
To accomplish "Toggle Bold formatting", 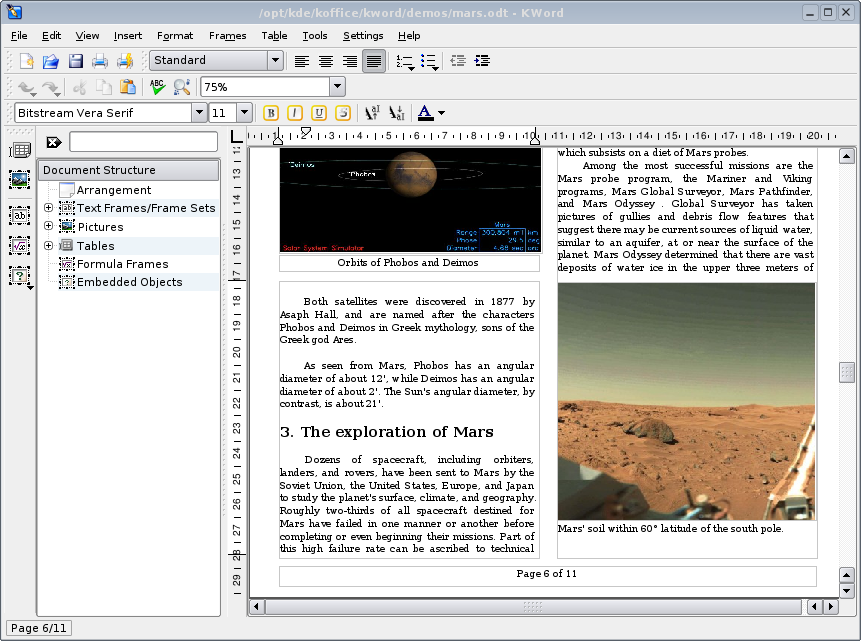I will 271,113.
